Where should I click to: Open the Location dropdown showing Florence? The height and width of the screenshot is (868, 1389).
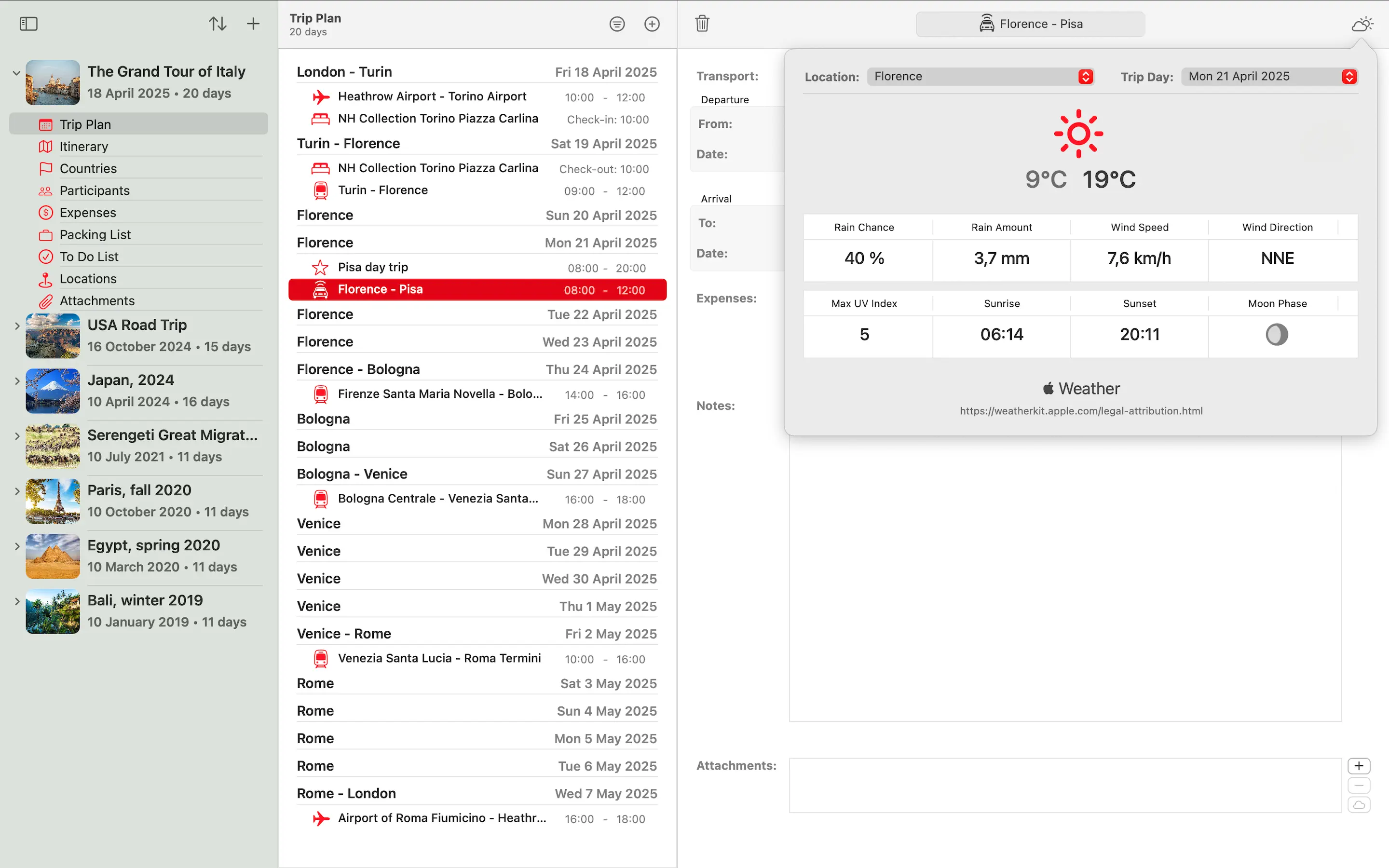tap(980, 76)
